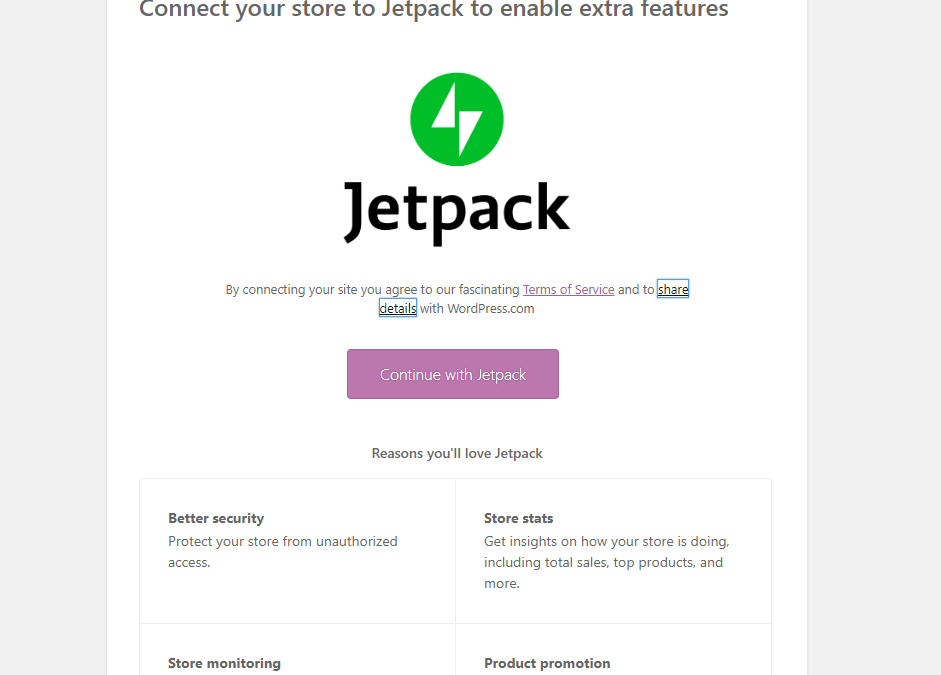
Task: Select the Store stats feature title
Action: click(x=519, y=518)
